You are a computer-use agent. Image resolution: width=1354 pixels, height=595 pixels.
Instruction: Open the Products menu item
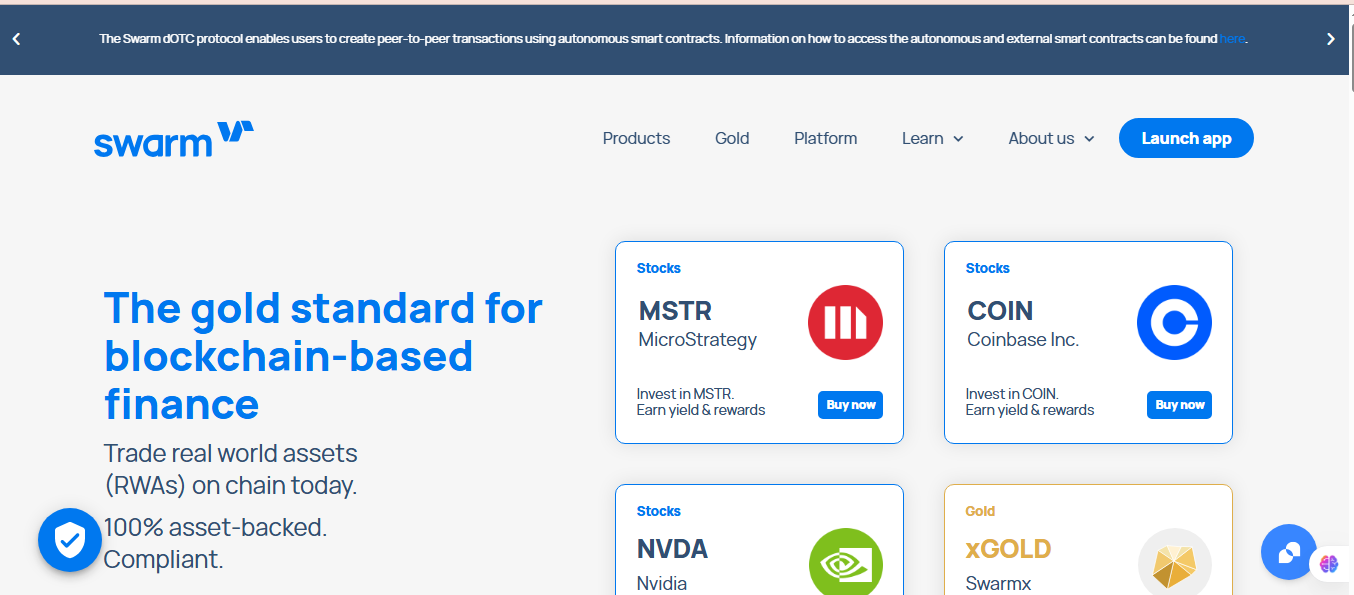[636, 138]
